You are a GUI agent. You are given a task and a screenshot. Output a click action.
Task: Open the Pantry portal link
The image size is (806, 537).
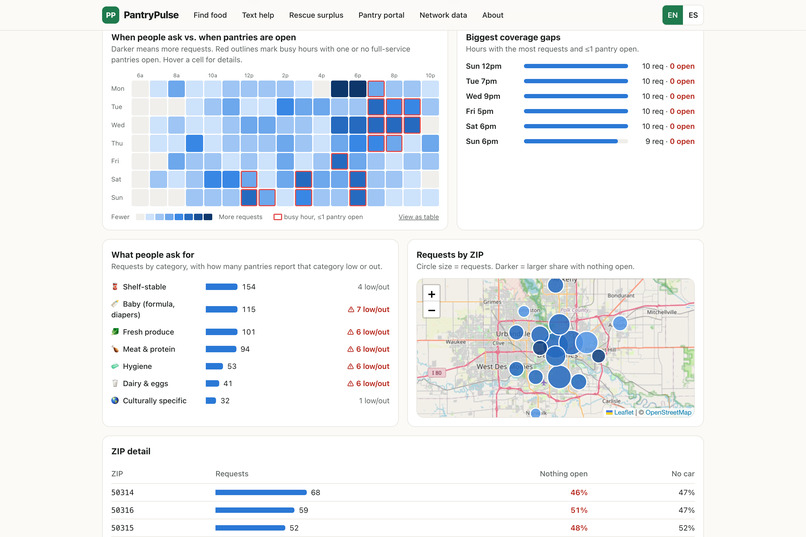381,15
